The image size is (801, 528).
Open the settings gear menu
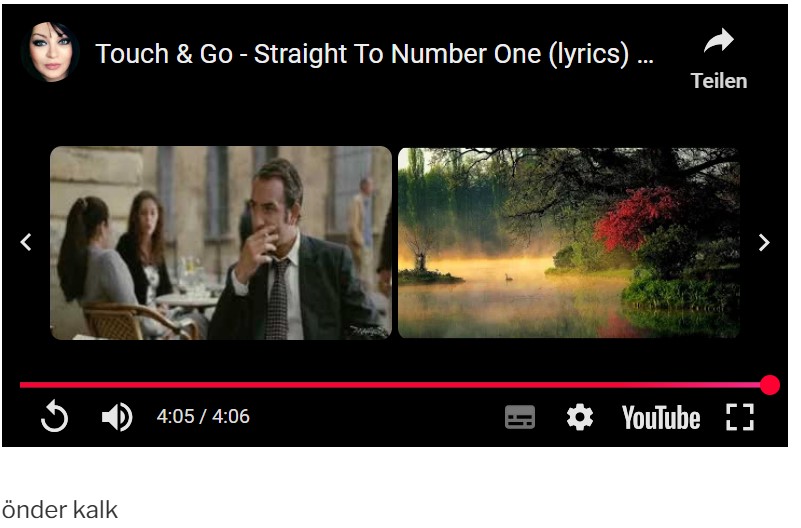[x=580, y=417]
